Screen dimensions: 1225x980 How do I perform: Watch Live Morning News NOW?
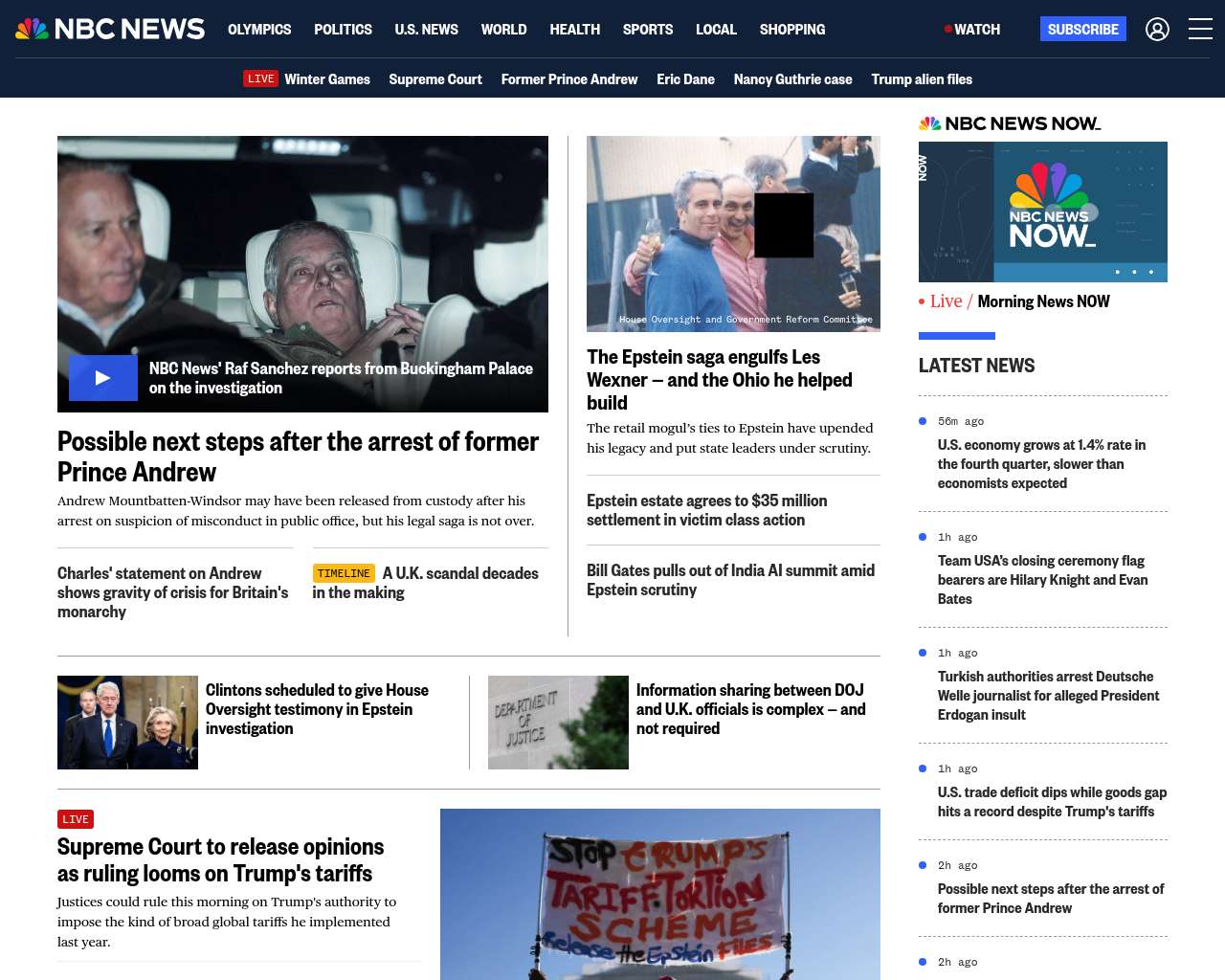pyautogui.click(x=1014, y=301)
